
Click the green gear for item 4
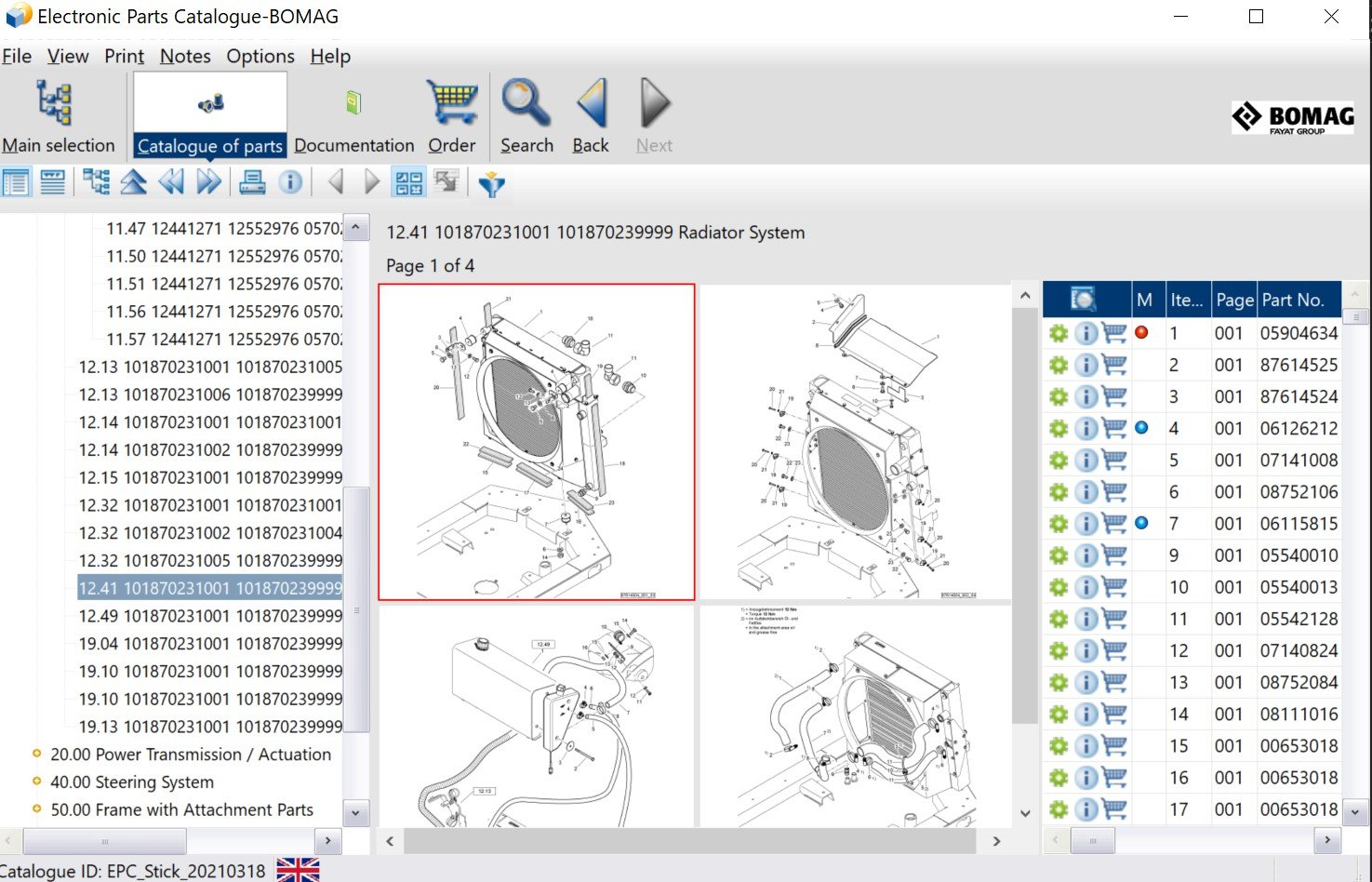[x=1058, y=429]
